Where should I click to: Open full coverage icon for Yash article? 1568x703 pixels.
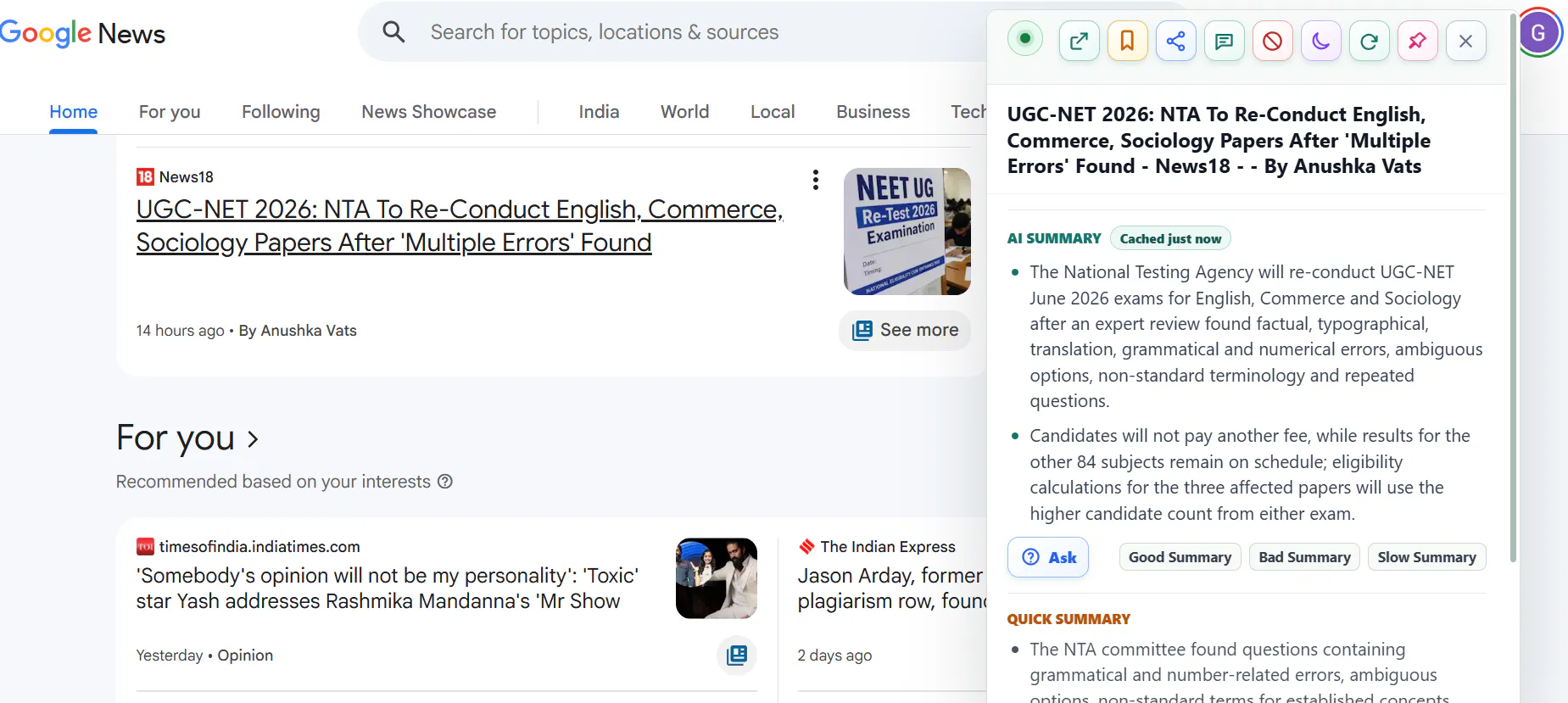pos(737,655)
